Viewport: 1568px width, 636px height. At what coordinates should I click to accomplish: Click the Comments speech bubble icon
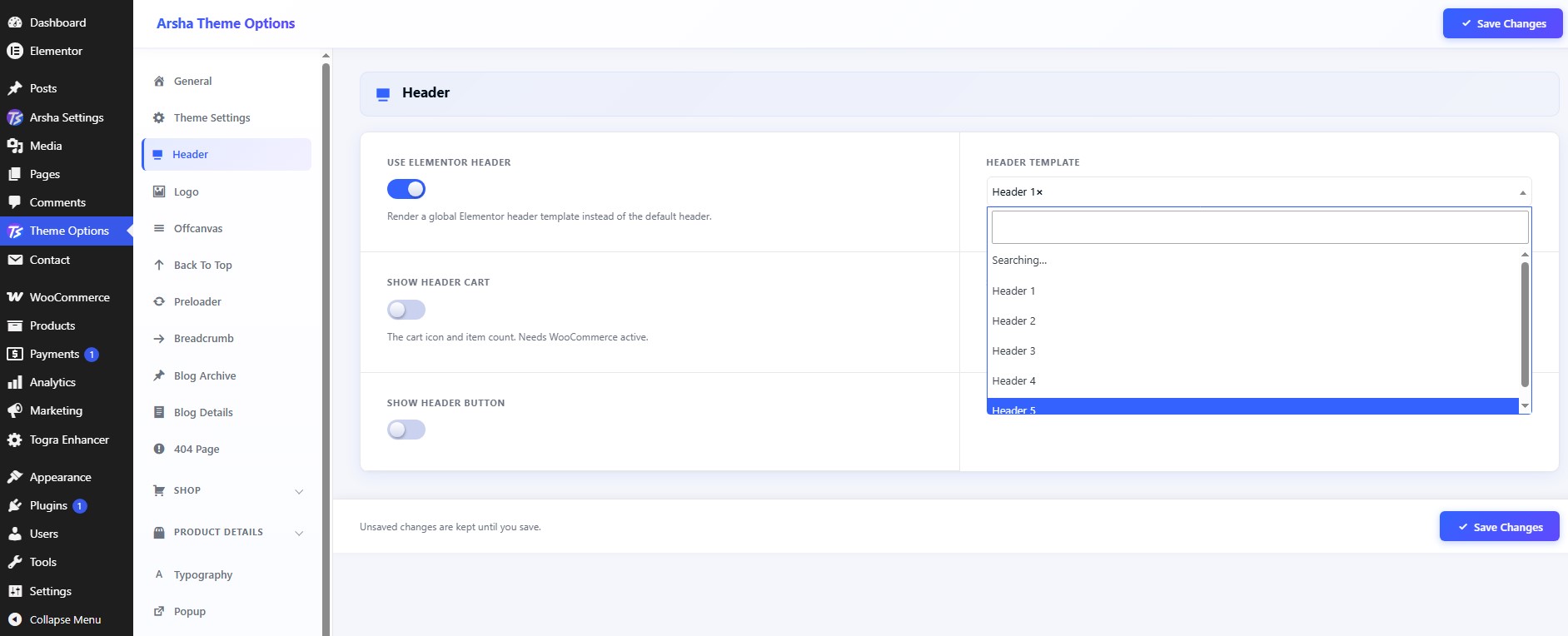tap(14, 202)
